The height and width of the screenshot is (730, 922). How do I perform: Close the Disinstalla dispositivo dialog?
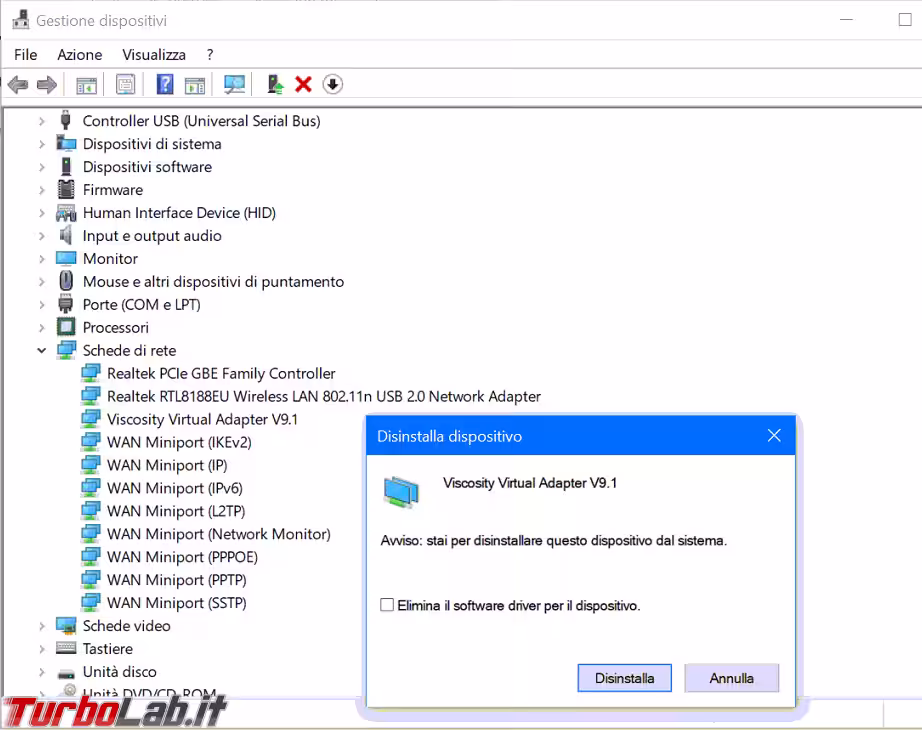[x=774, y=435]
